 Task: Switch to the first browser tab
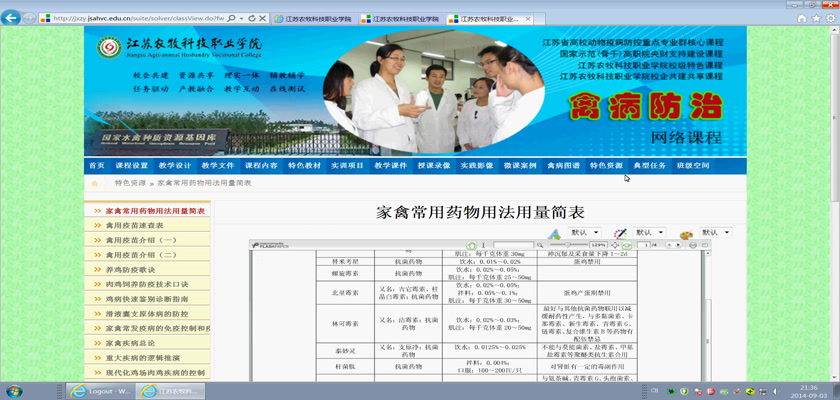tap(314, 19)
